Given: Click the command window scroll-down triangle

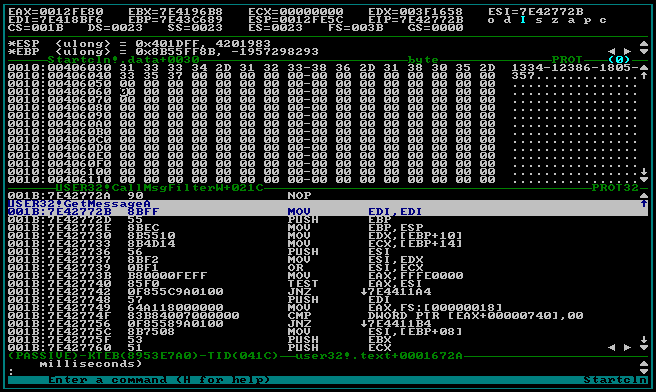Looking at the screenshot, I should coord(644,372).
